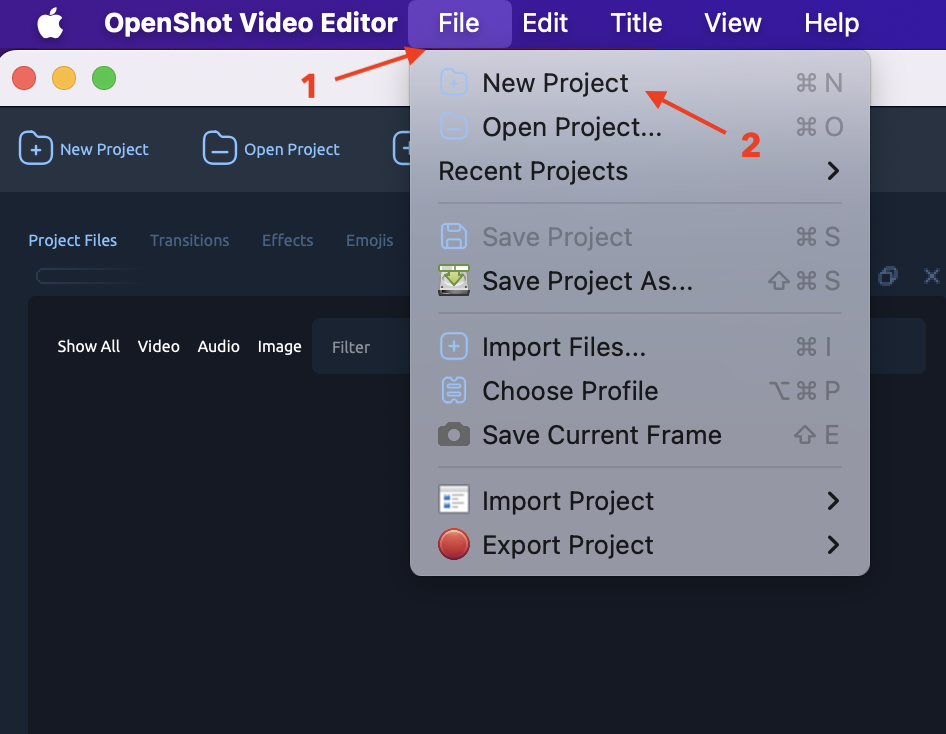The image size is (946, 734).
Task: Click the green maximize window button
Action: click(104, 78)
